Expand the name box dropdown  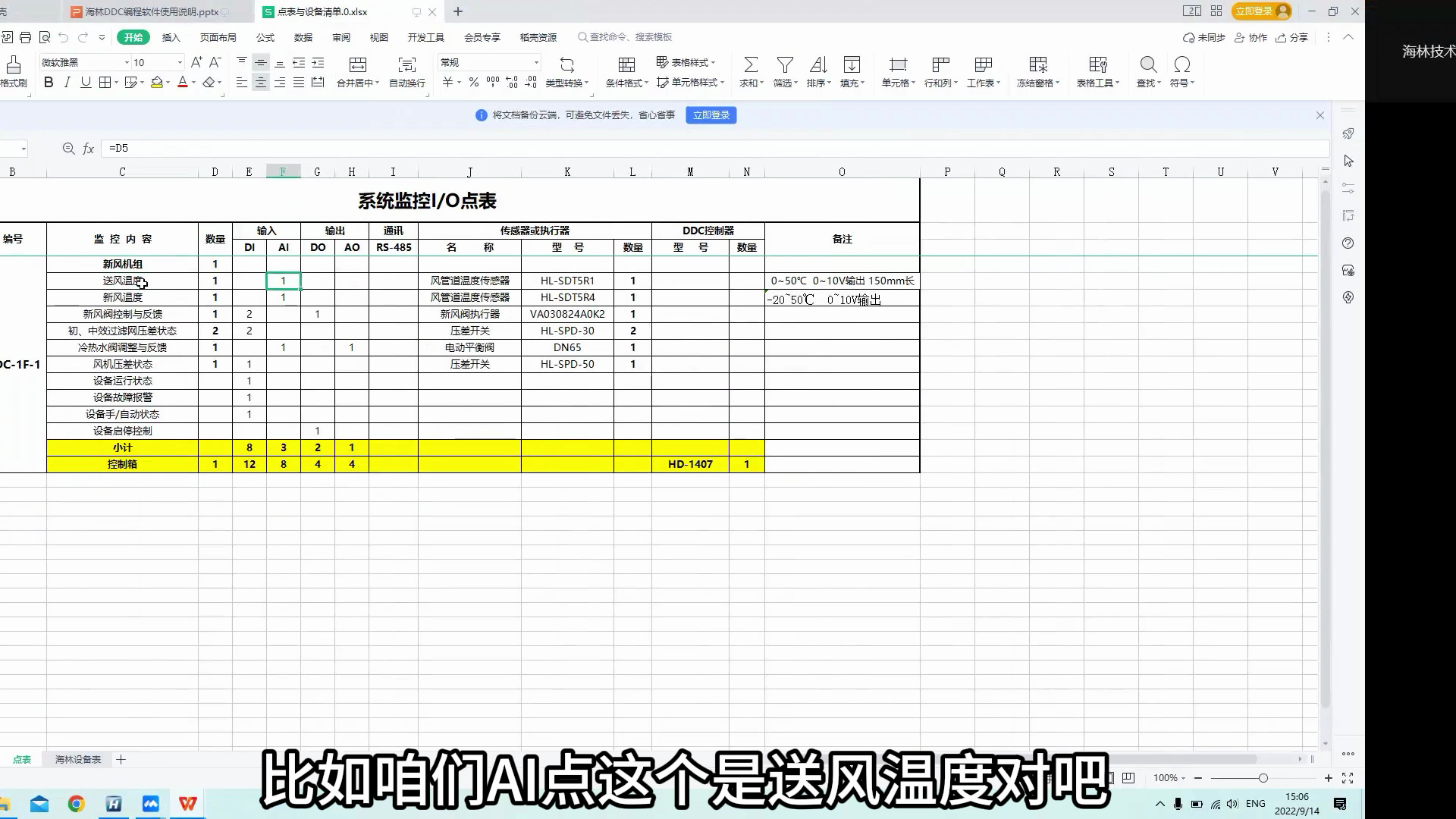(24, 149)
